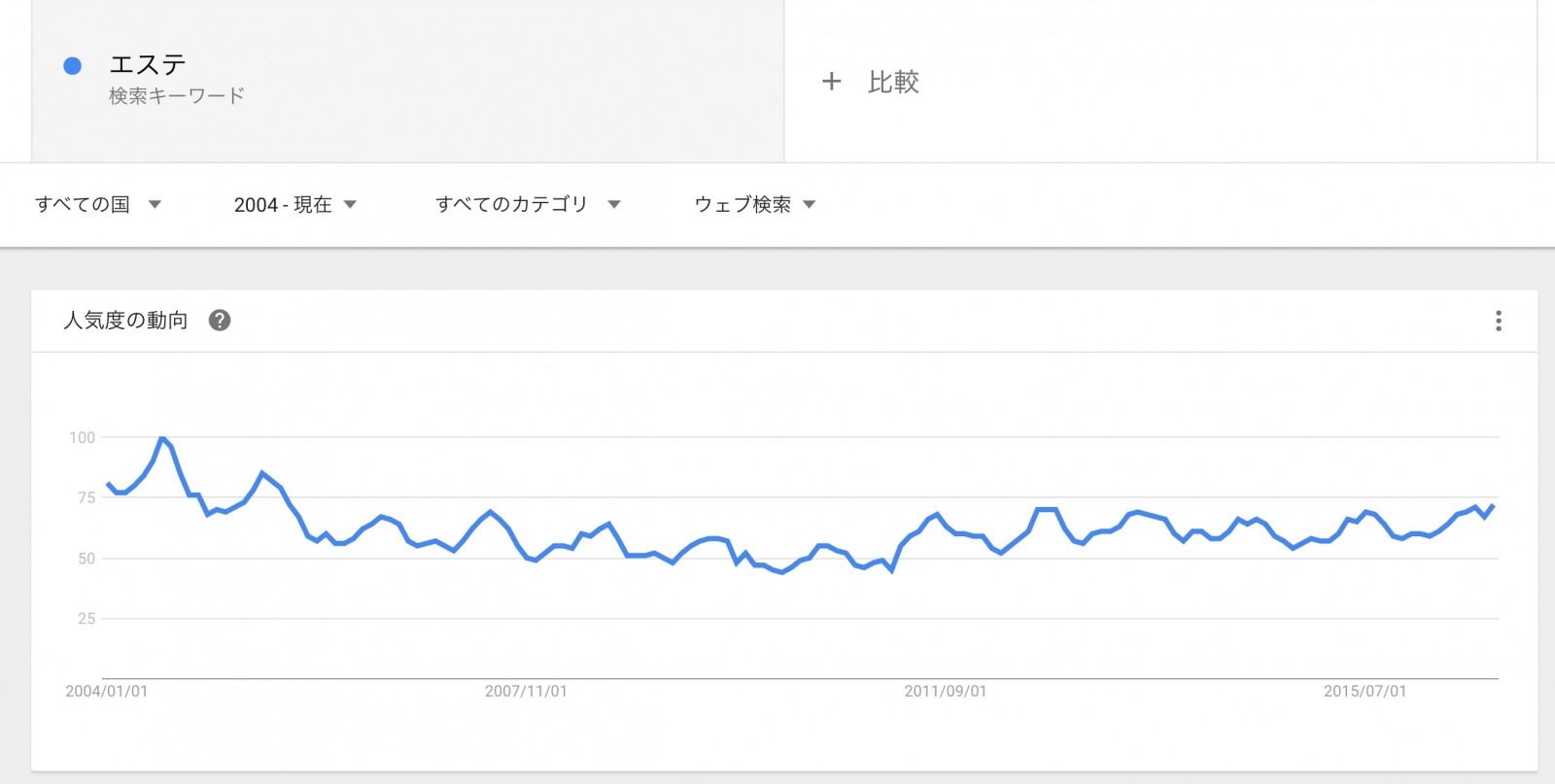Click the chart peak at value 100
Image resolution: width=1555 pixels, height=784 pixels.
(162, 438)
